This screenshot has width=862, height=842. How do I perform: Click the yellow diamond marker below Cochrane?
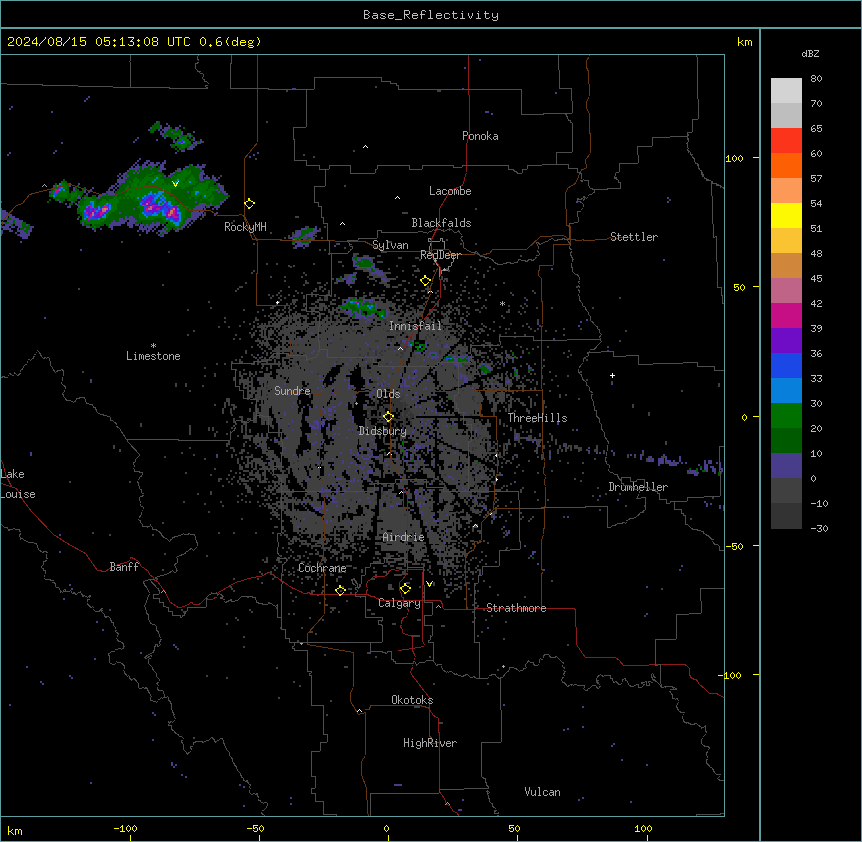[340, 590]
